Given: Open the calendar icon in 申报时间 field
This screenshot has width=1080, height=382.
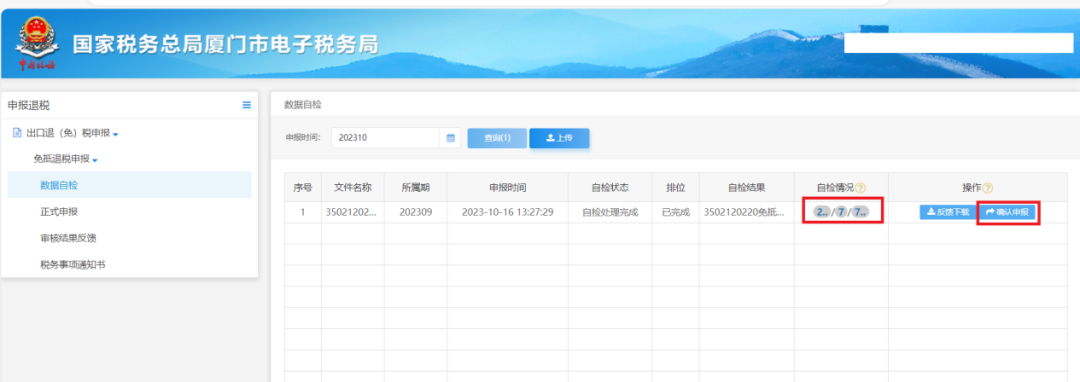Looking at the screenshot, I should pyautogui.click(x=450, y=138).
